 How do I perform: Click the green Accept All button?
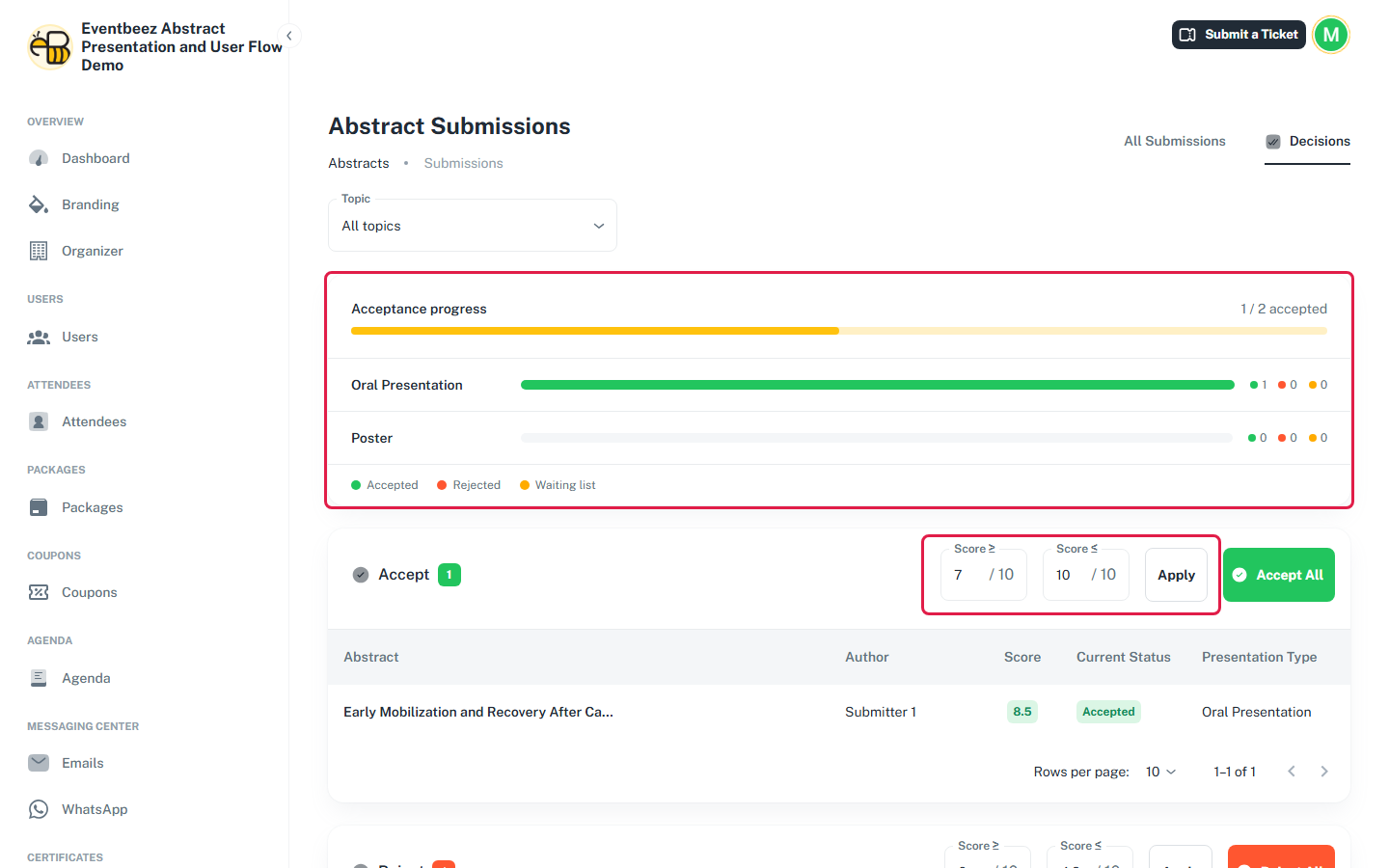coord(1279,575)
